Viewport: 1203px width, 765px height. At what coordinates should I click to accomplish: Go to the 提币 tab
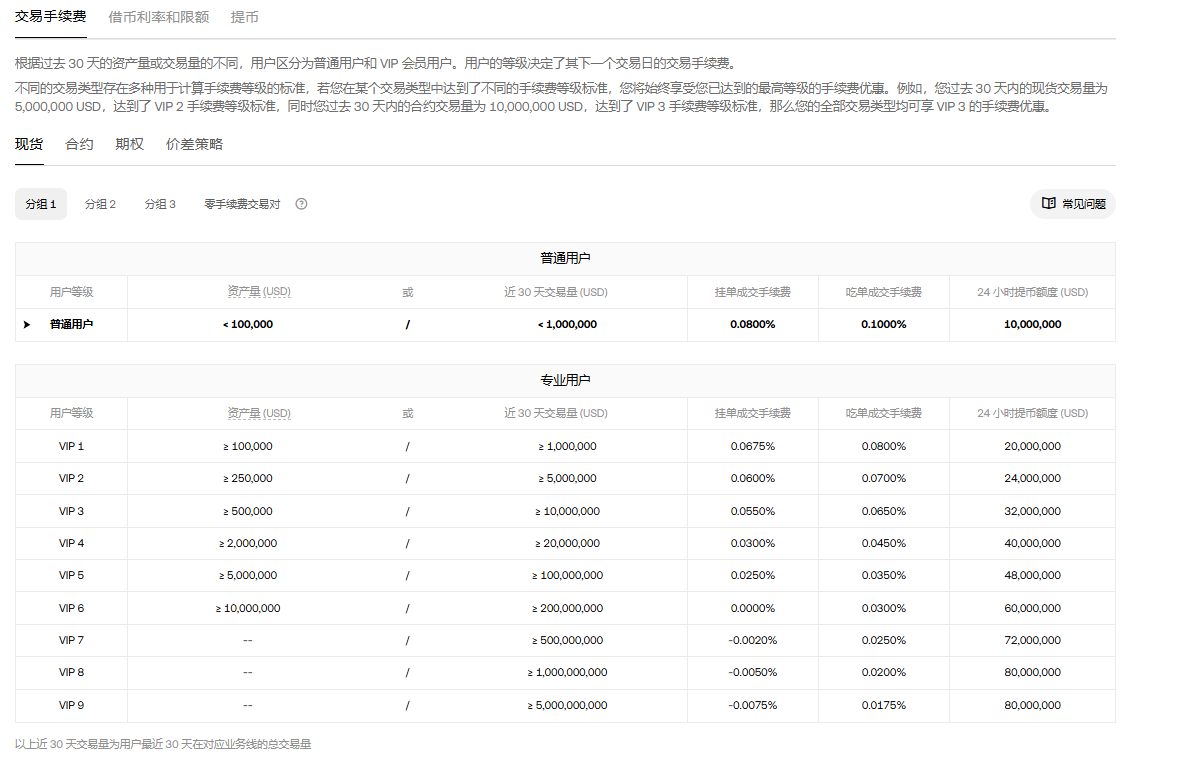point(244,17)
